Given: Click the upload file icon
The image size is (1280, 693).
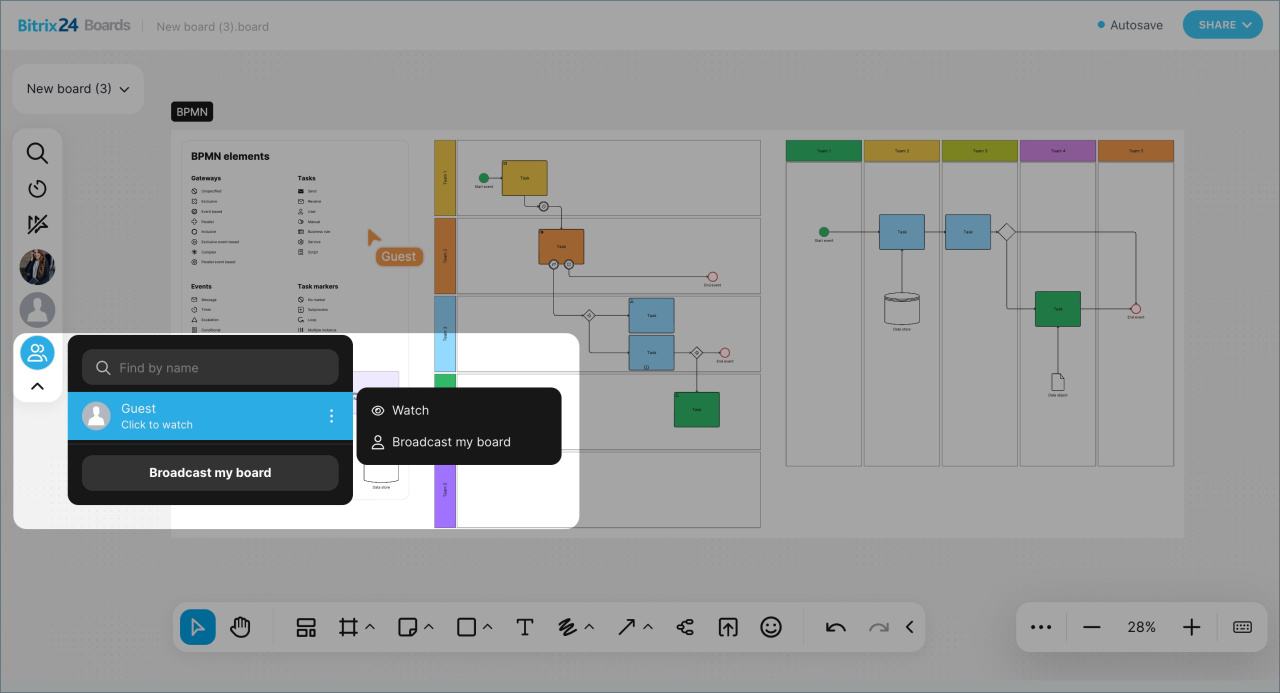Looking at the screenshot, I should [728, 627].
